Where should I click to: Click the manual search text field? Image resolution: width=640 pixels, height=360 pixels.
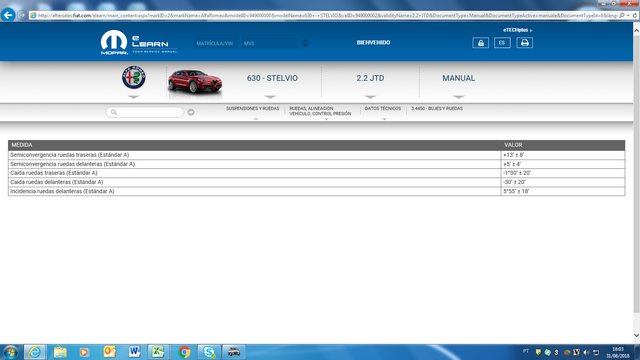[145, 112]
